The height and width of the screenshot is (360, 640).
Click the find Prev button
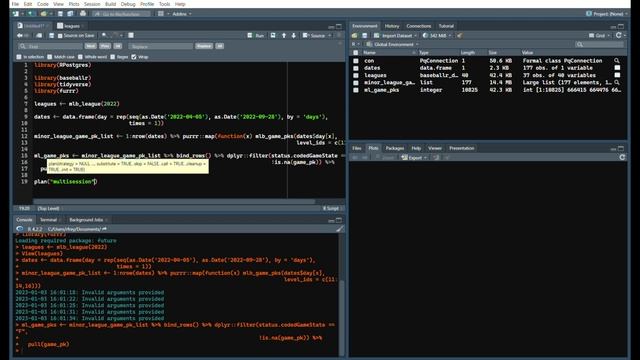tap(105, 46)
